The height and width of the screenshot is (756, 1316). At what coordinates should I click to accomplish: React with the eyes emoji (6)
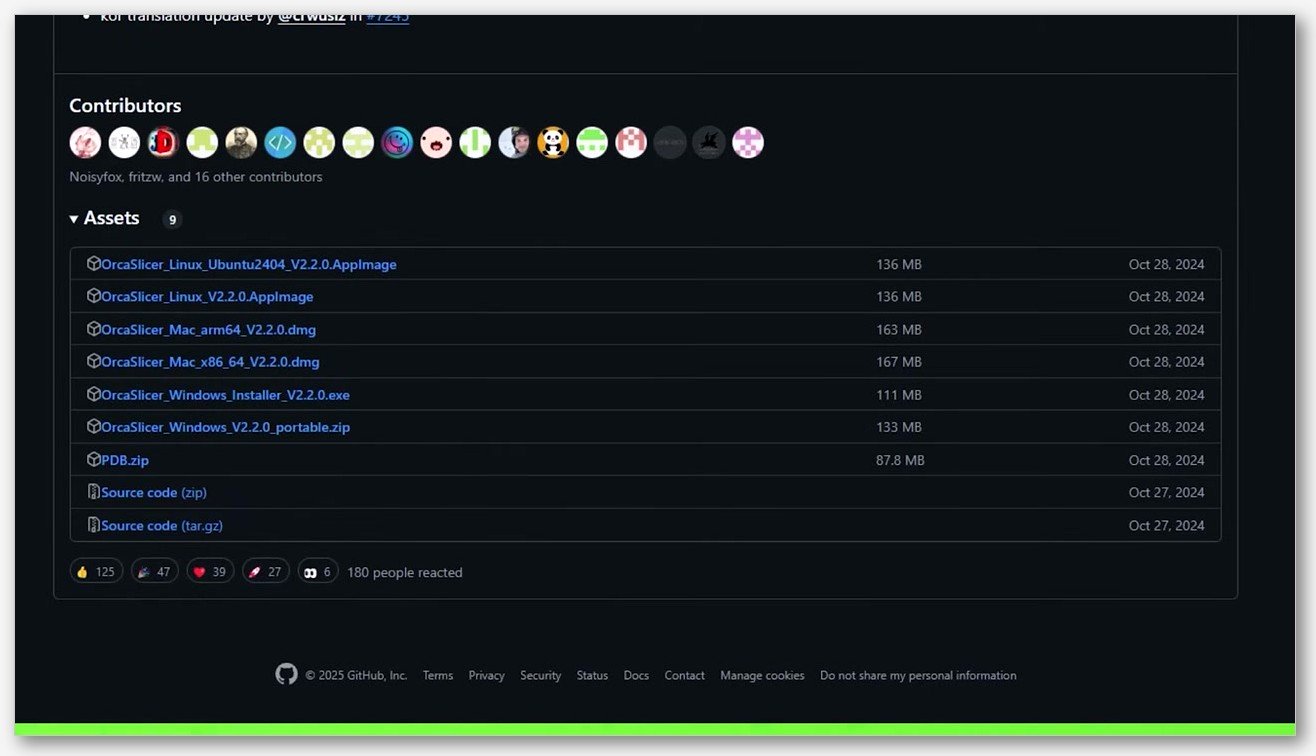pyautogui.click(x=318, y=572)
